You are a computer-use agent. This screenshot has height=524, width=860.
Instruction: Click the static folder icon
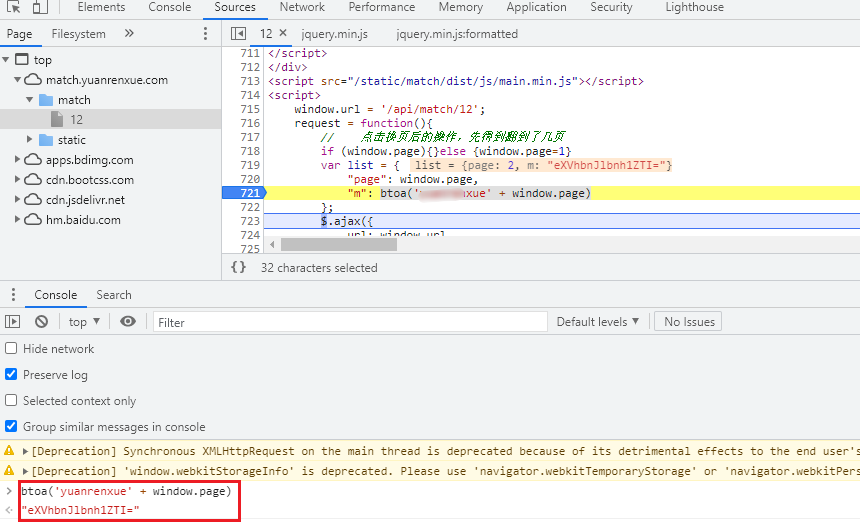46,139
